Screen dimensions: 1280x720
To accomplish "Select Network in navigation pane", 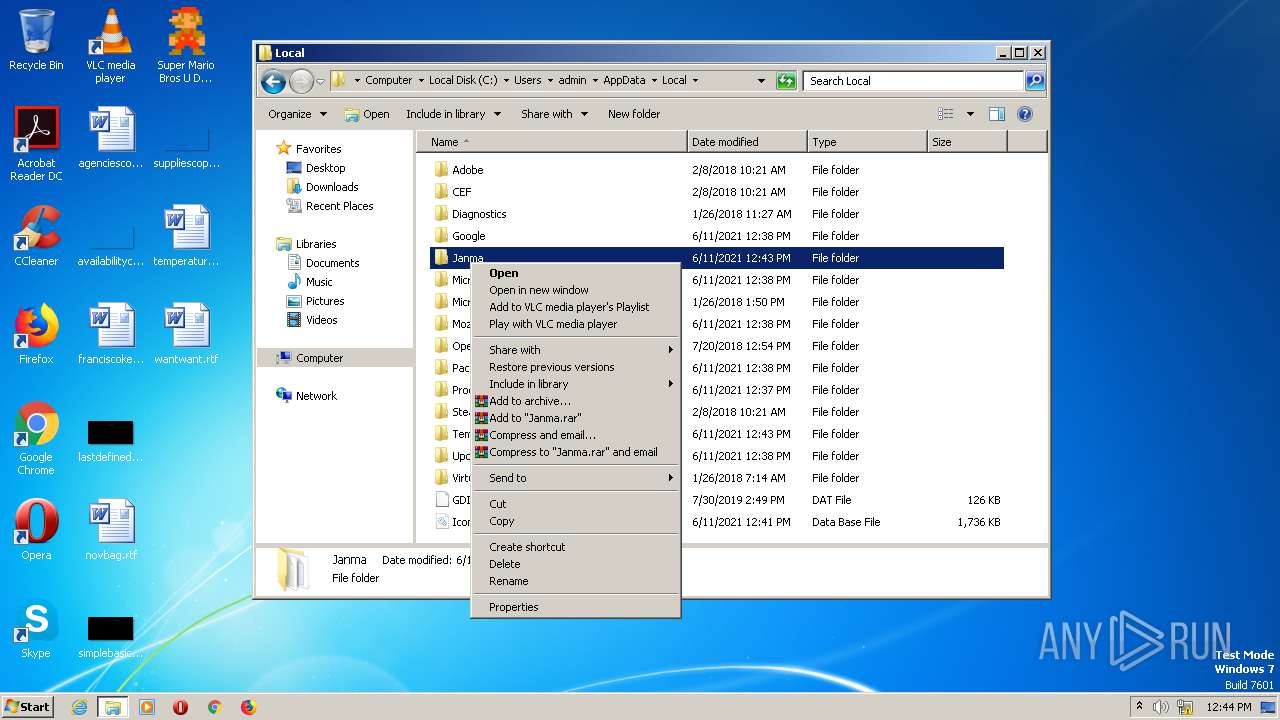I will 316,396.
